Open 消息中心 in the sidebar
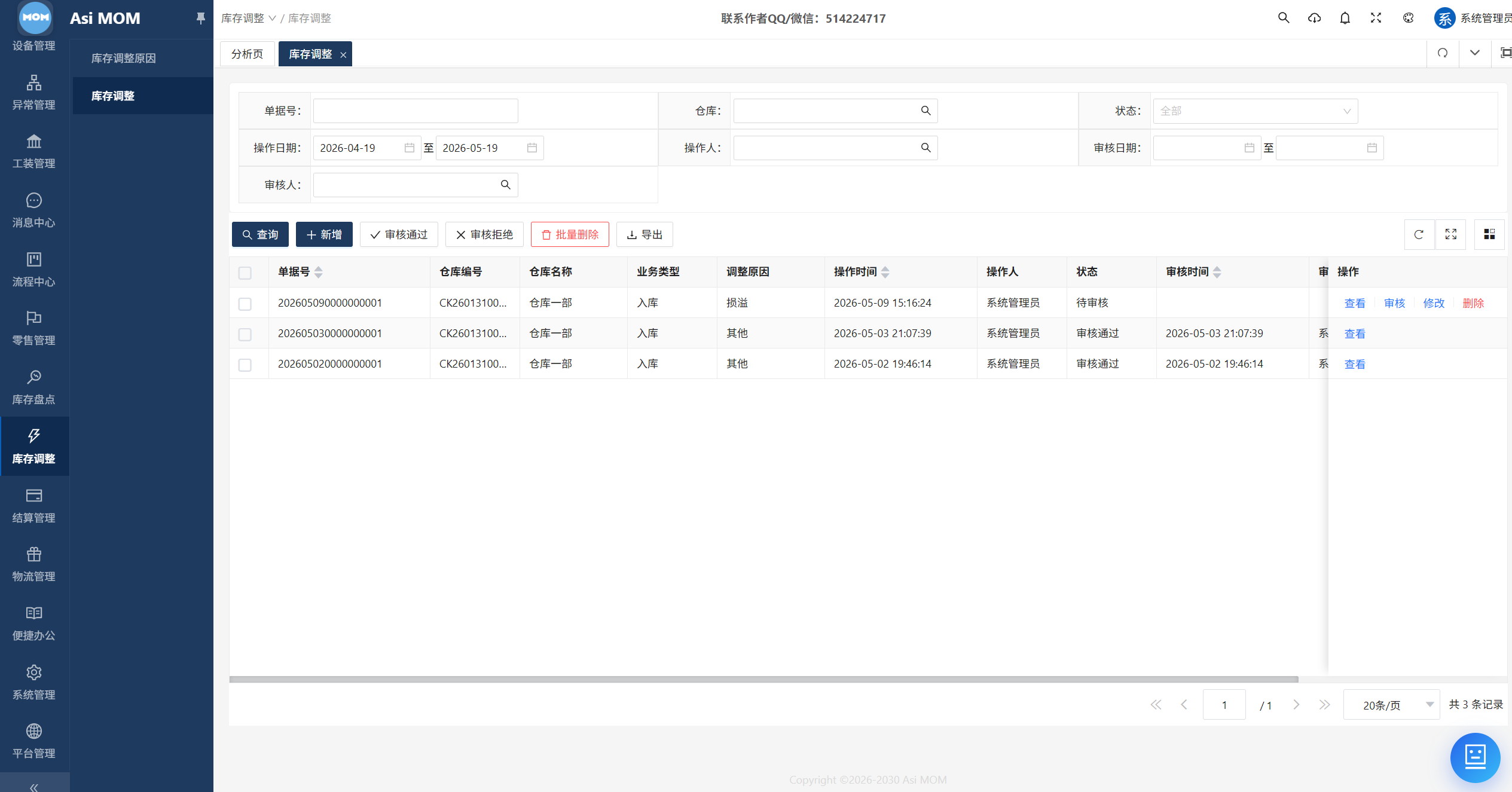The height and width of the screenshot is (792, 1512). [34, 210]
